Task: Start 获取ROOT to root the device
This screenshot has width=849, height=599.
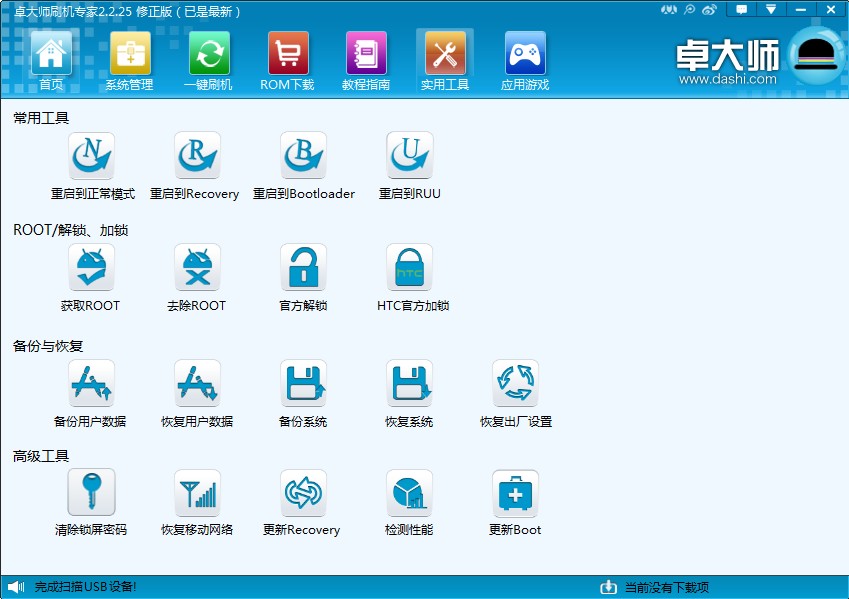Action: (91, 270)
